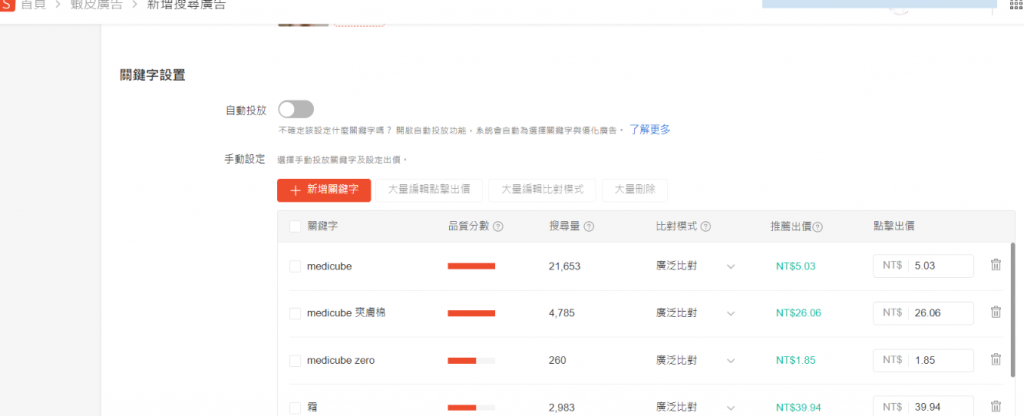Image resolution: width=1024 pixels, height=416 pixels.
Task: Open the 了解更多 link
Action: (x=650, y=129)
